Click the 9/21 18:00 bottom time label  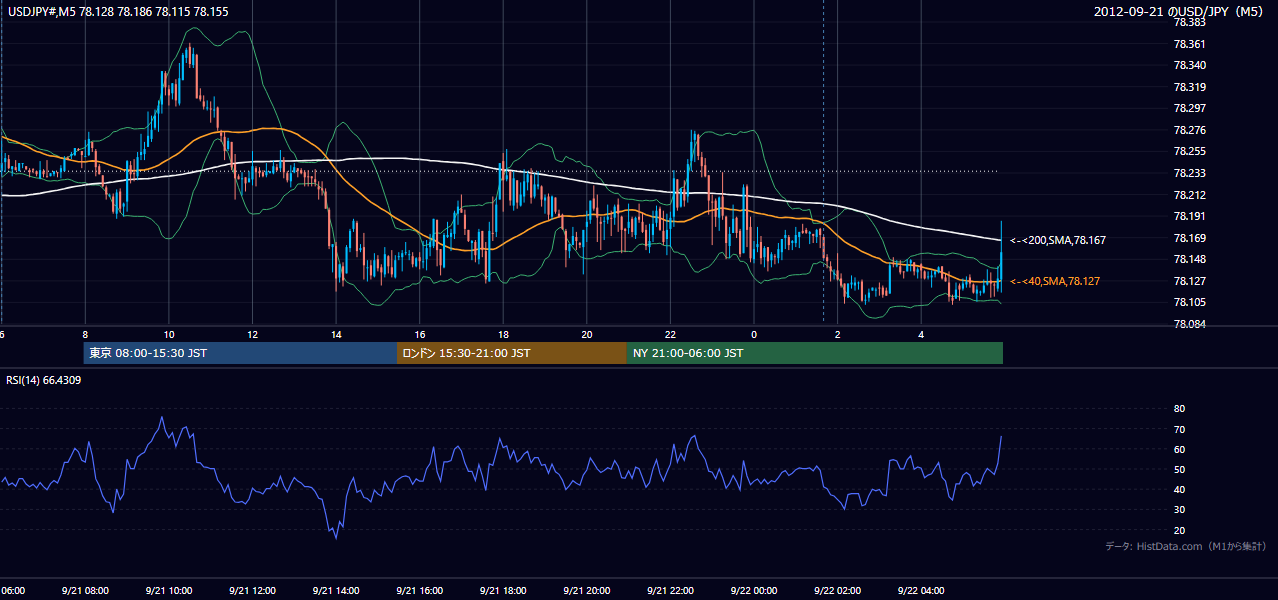pos(503,590)
